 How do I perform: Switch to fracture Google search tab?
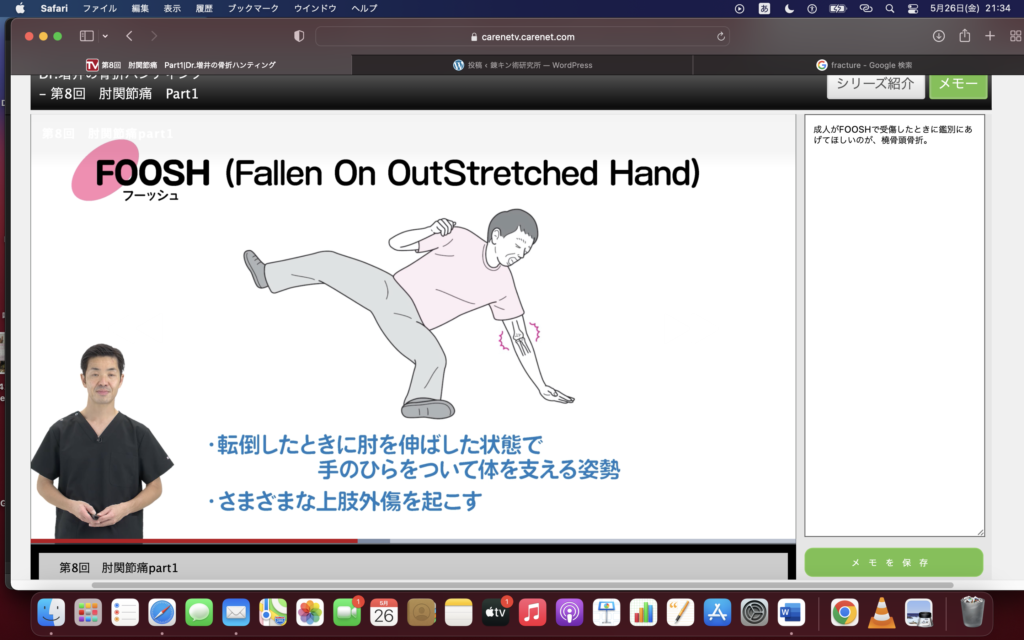(864, 65)
